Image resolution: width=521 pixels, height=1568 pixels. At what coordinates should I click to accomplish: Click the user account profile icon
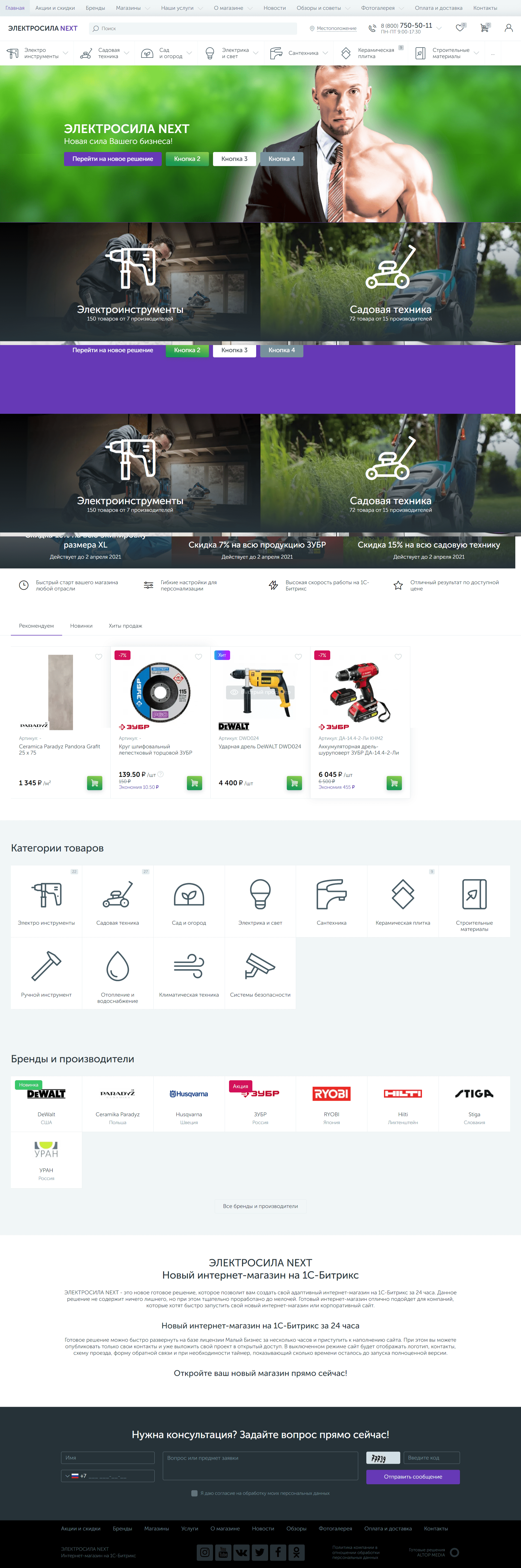coord(508,28)
